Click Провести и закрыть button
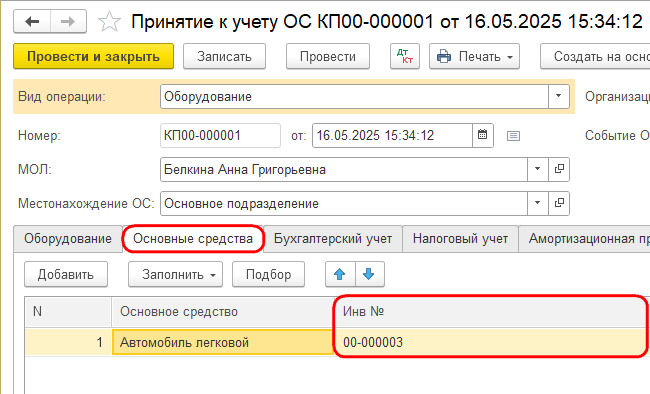The width and height of the screenshot is (650, 394). coord(93,56)
